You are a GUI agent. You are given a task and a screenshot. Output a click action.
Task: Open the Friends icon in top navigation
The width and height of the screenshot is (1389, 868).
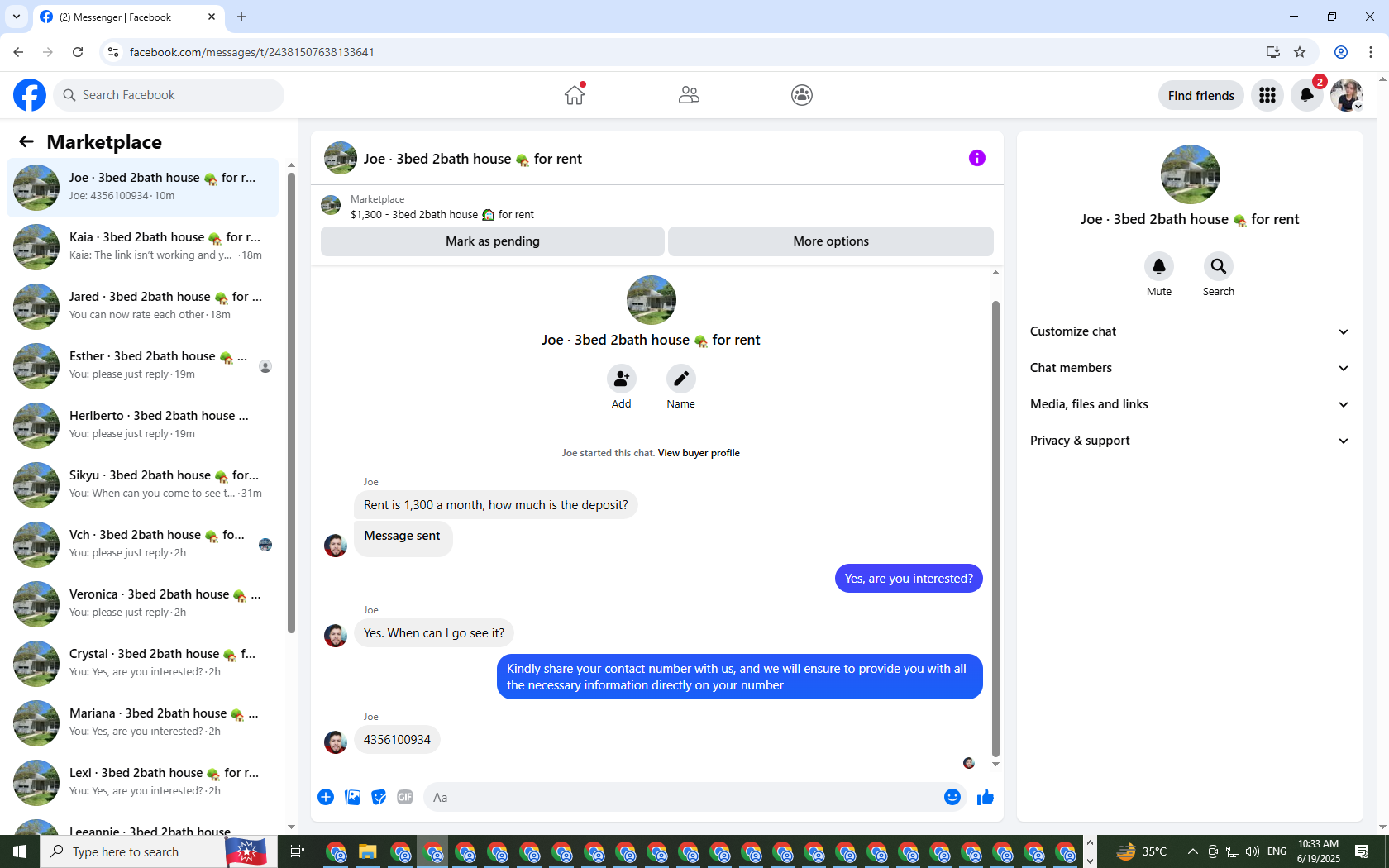(689, 95)
